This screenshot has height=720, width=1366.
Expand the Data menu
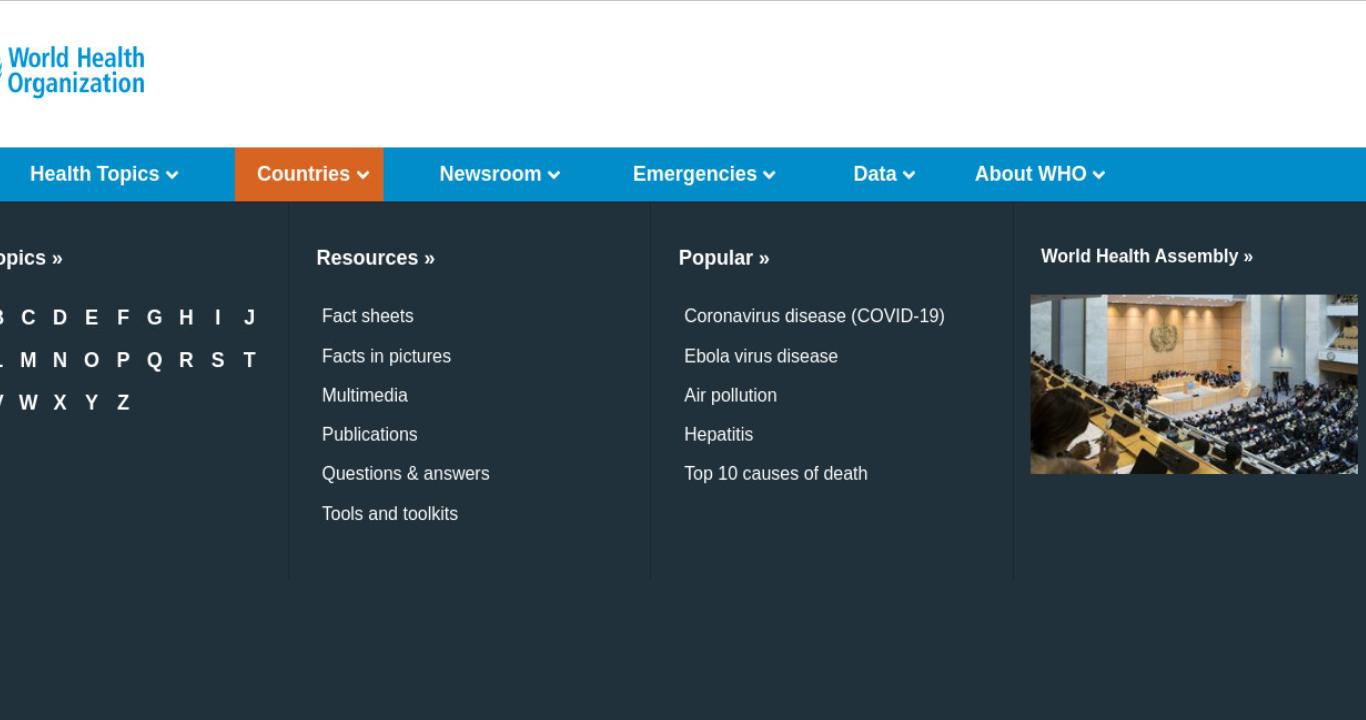(x=884, y=174)
